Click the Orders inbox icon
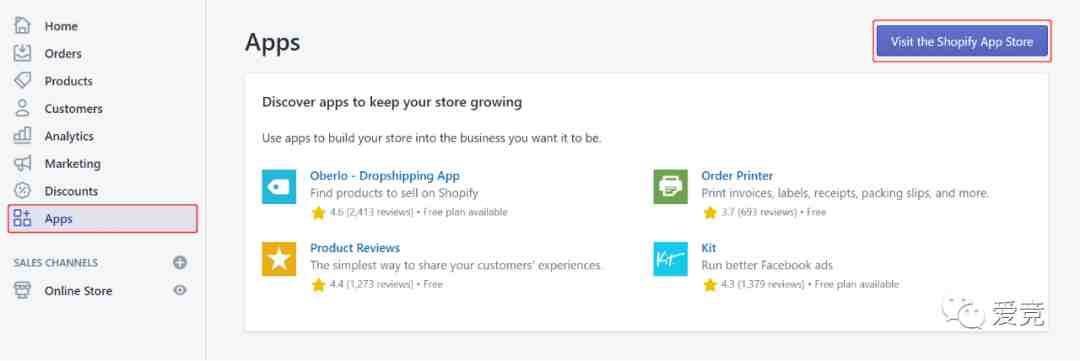 tap(23, 53)
